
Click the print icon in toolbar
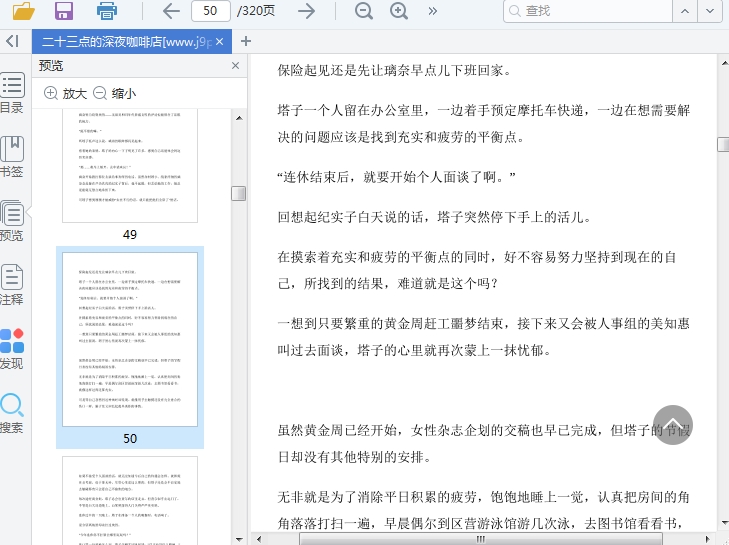click(x=107, y=11)
